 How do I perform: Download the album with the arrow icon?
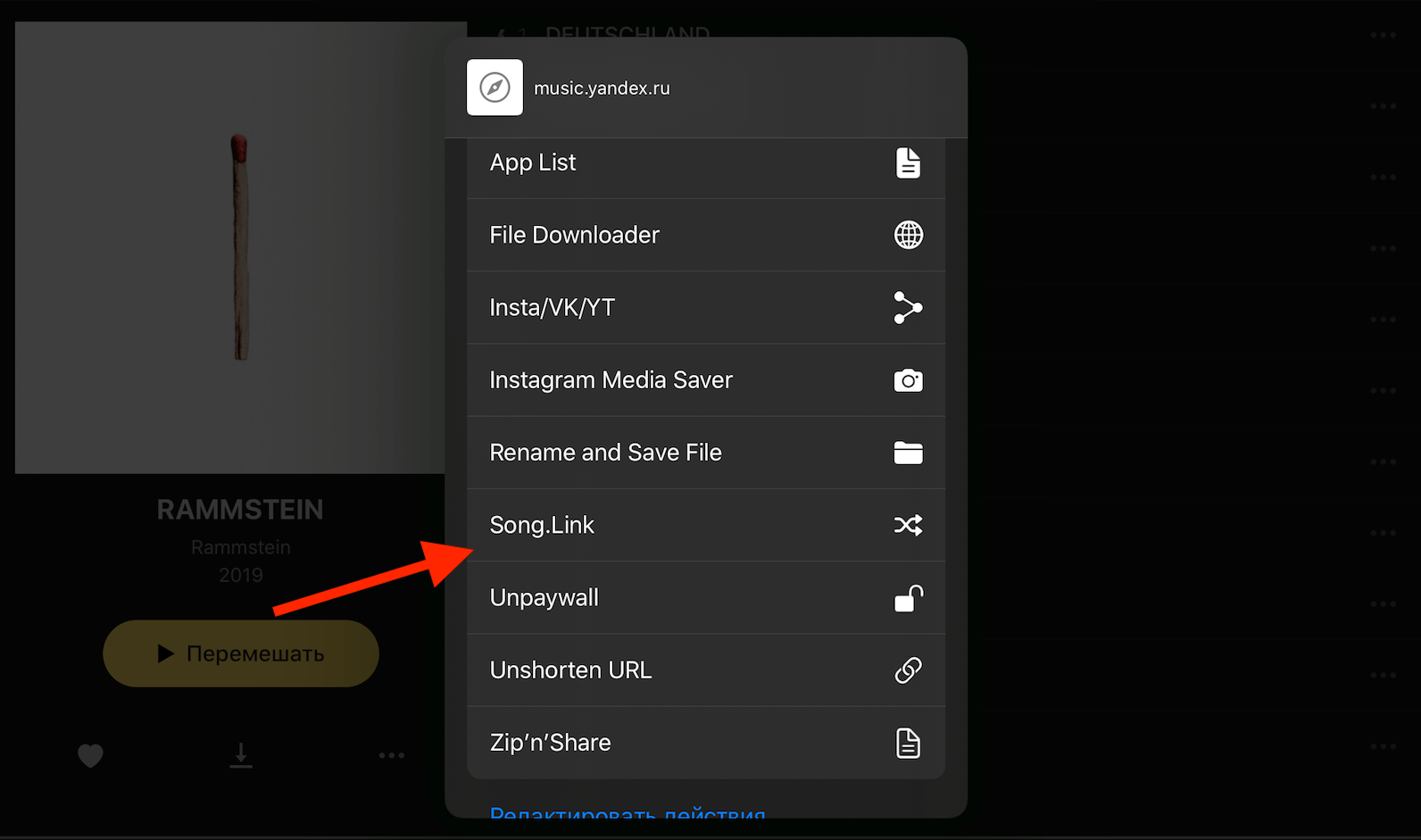241,755
